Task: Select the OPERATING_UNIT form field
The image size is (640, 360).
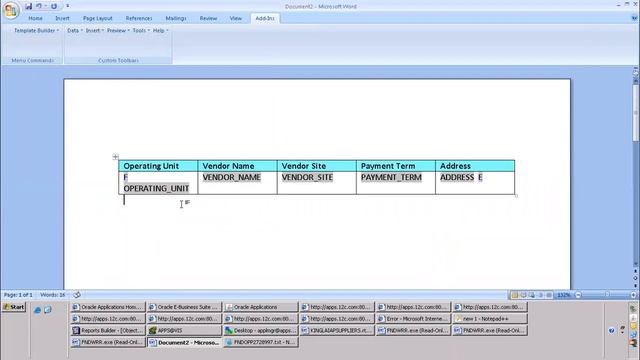Action: [x=156, y=189]
